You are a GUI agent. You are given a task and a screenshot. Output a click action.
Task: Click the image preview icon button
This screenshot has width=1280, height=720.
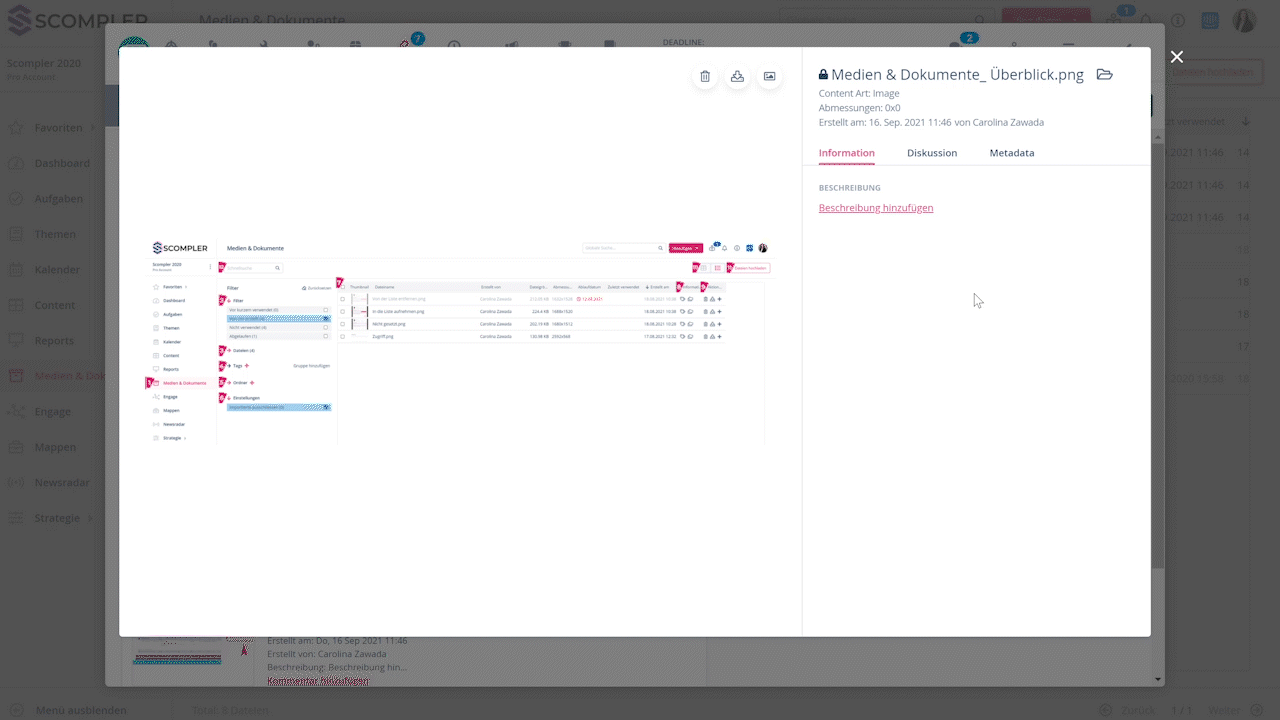[x=769, y=77]
